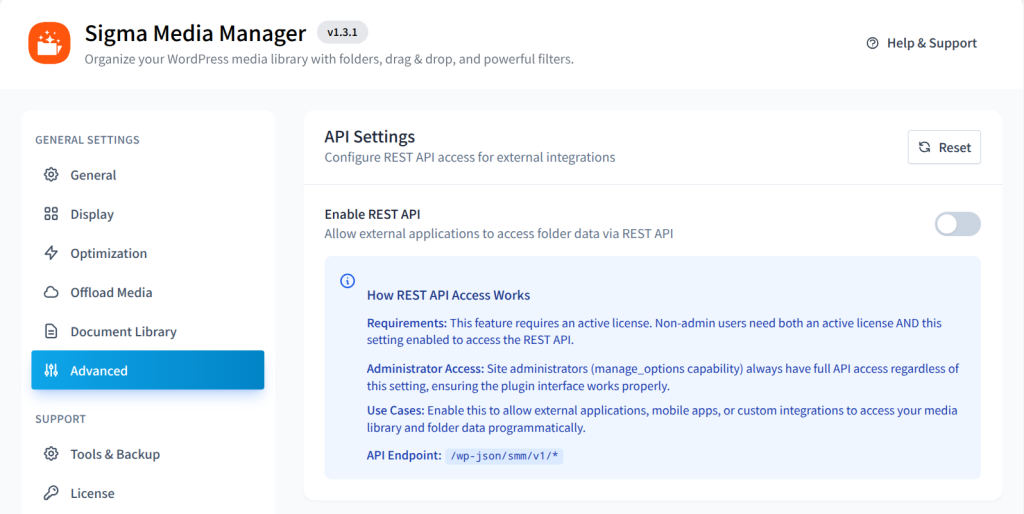Viewport: 1024px width, 514px height.
Task: Click the Organize your WordPress media tagline
Action: pos(329,59)
